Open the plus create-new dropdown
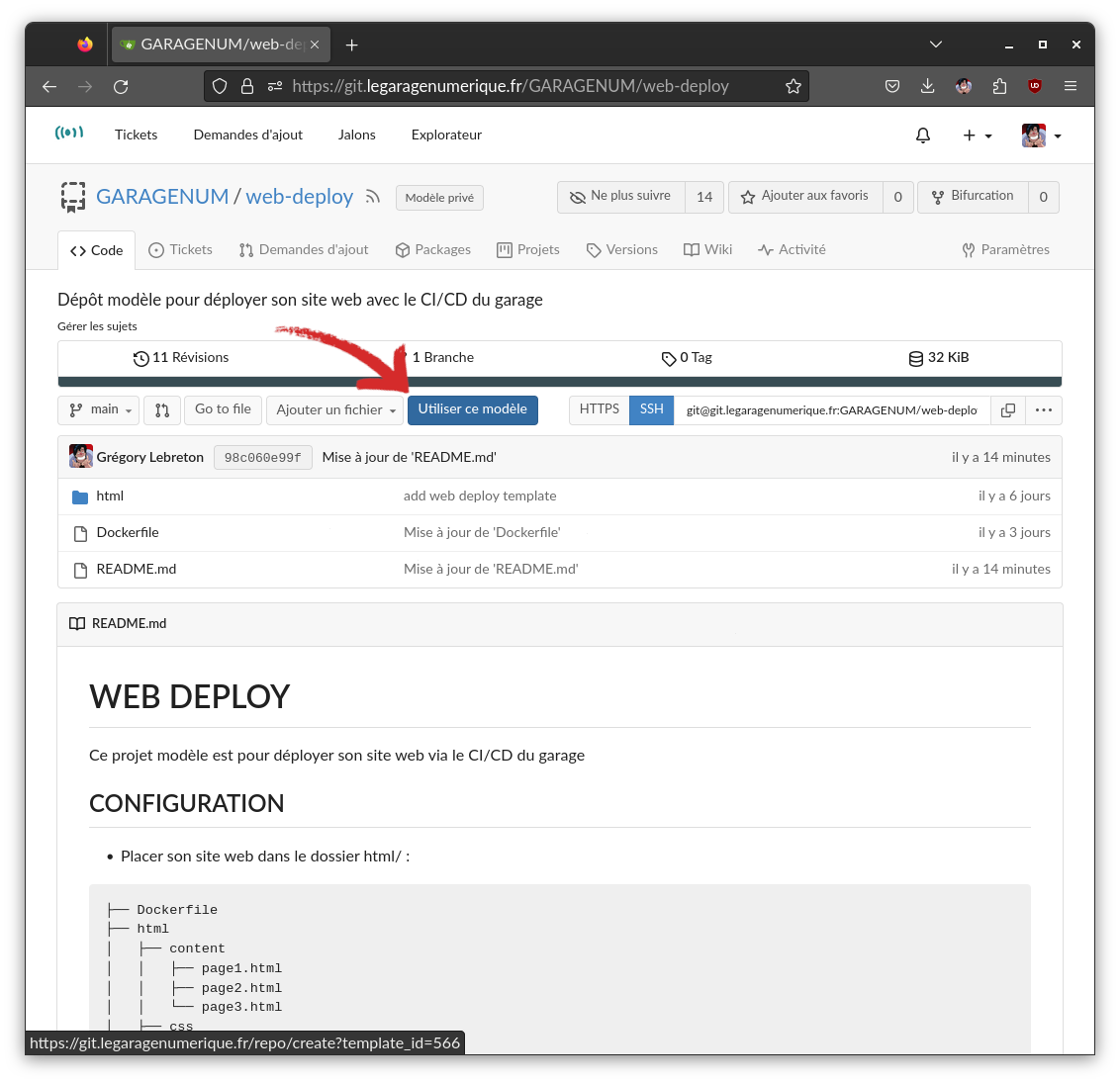The height and width of the screenshot is (1083, 1120). [977, 135]
